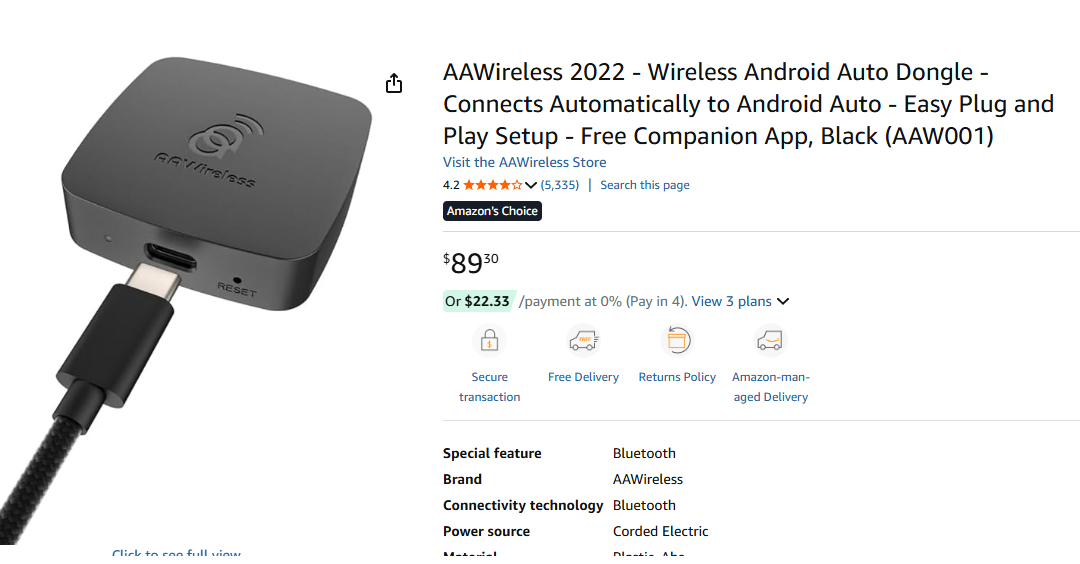Click the 4.2 rating number
The width and height of the screenshot is (1080, 564).
click(x=451, y=185)
